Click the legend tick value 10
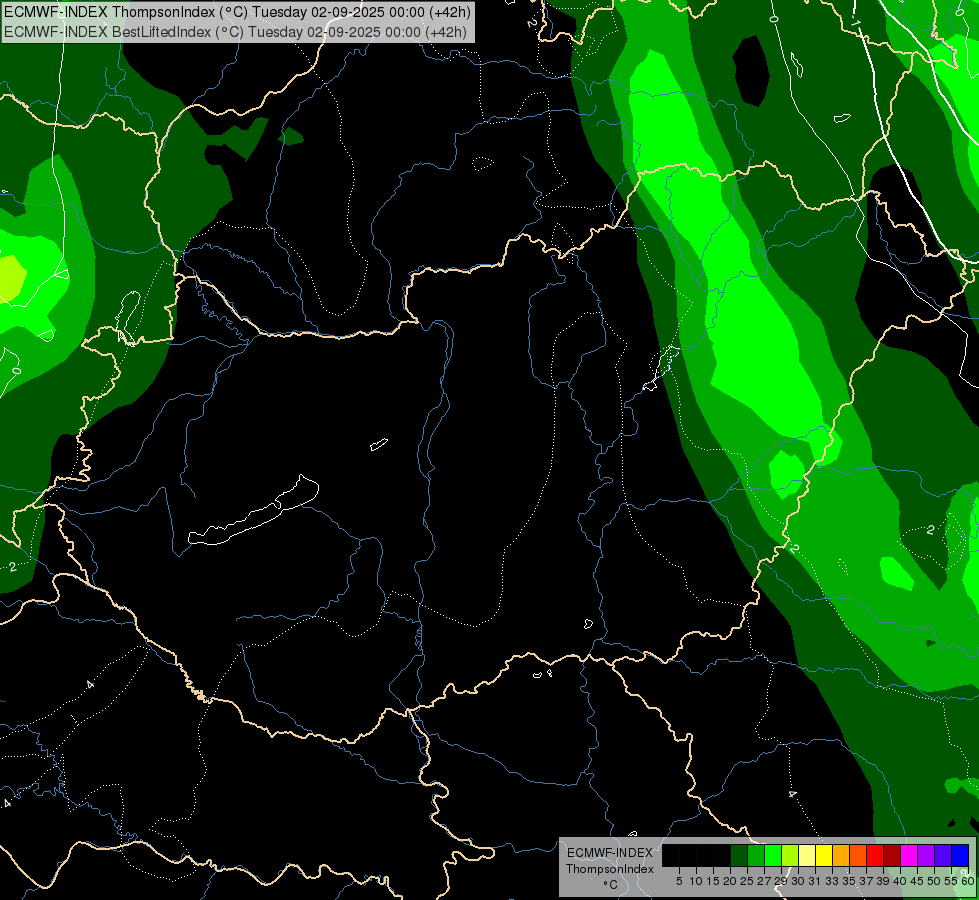 (x=696, y=881)
